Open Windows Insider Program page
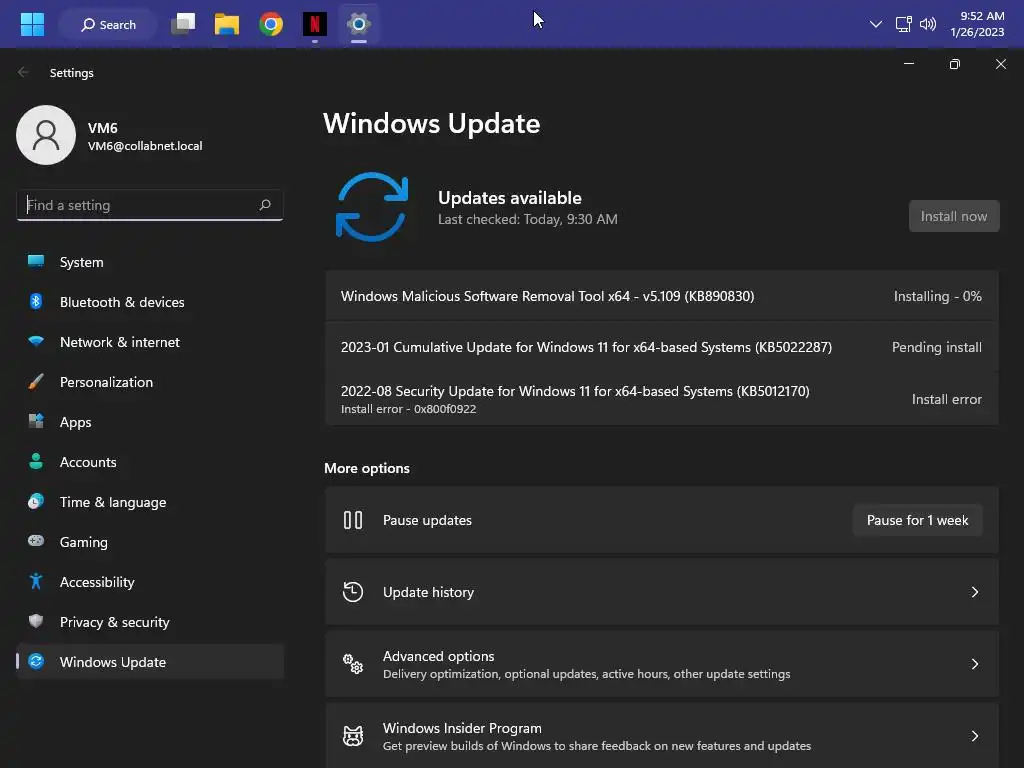The height and width of the screenshot is (768, 1024). coord(662,735)
